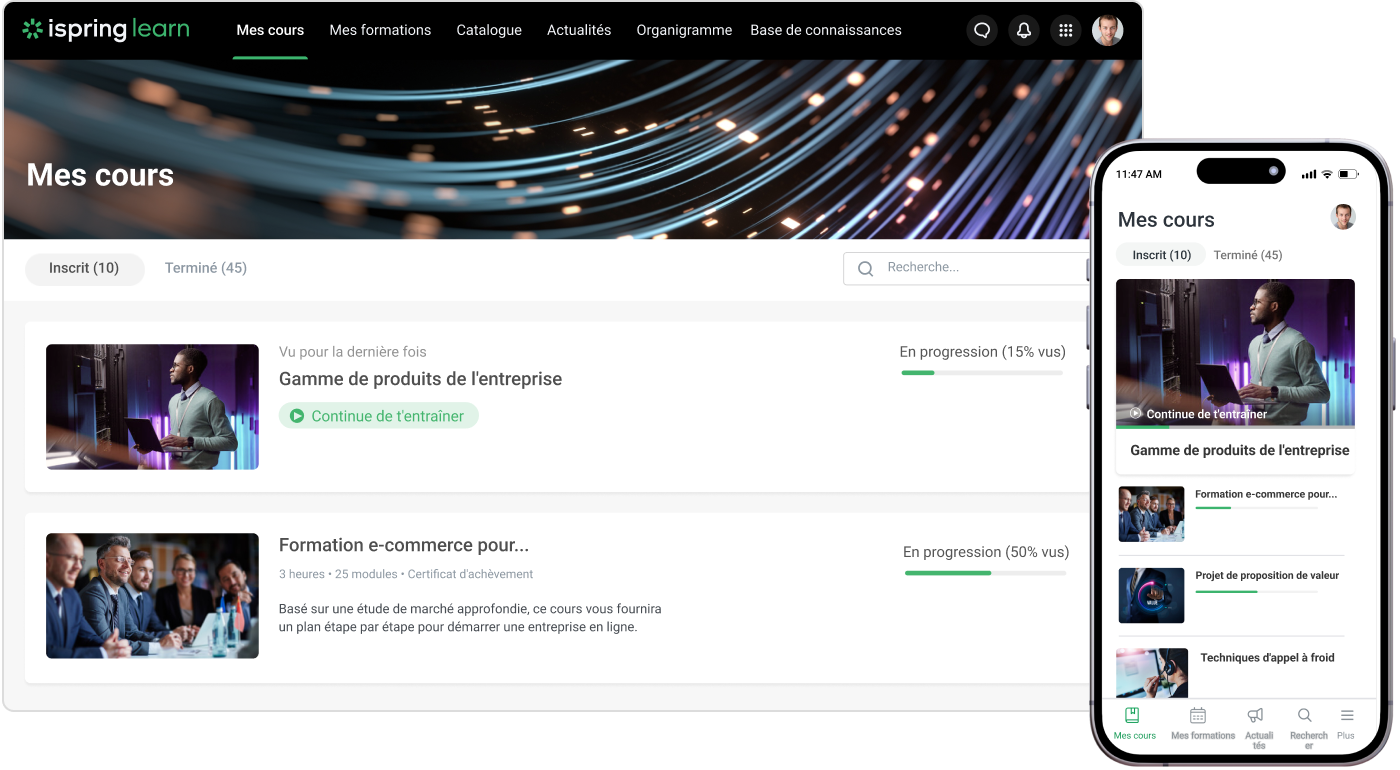
Task: Select the Inscrit (10) filter pill
Action: [x=84, y=268]
